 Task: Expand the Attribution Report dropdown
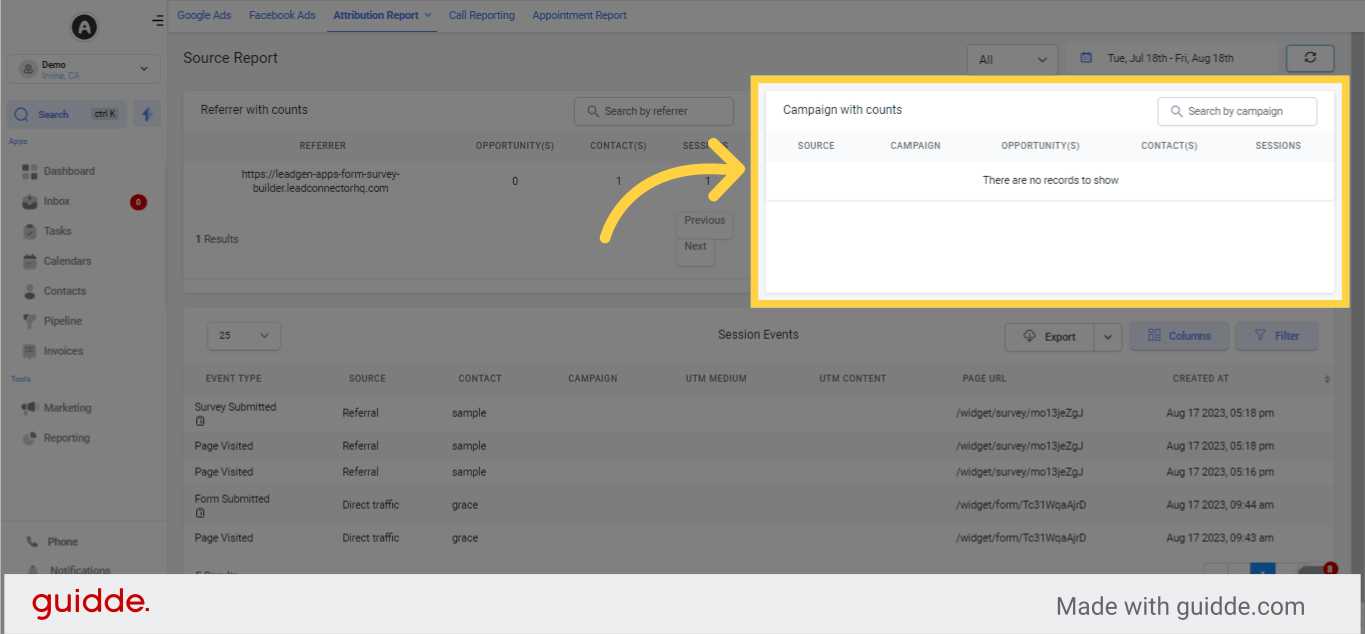[428, 15]
